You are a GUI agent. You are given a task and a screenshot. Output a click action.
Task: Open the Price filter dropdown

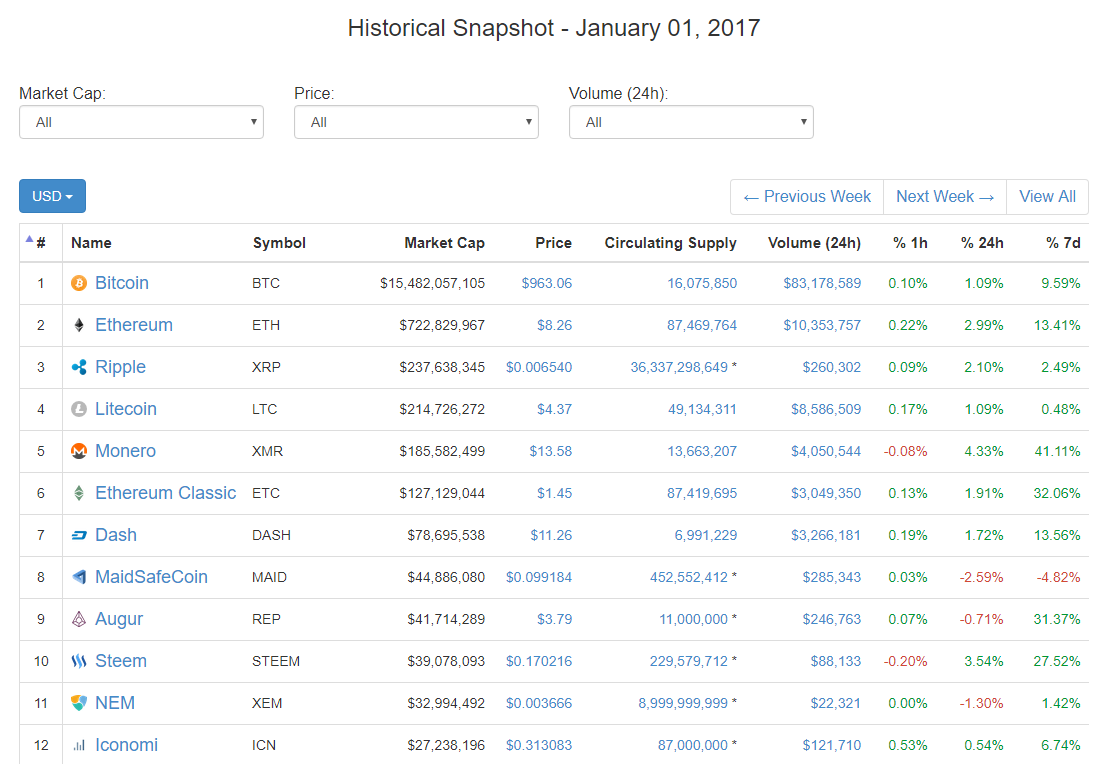416,122
